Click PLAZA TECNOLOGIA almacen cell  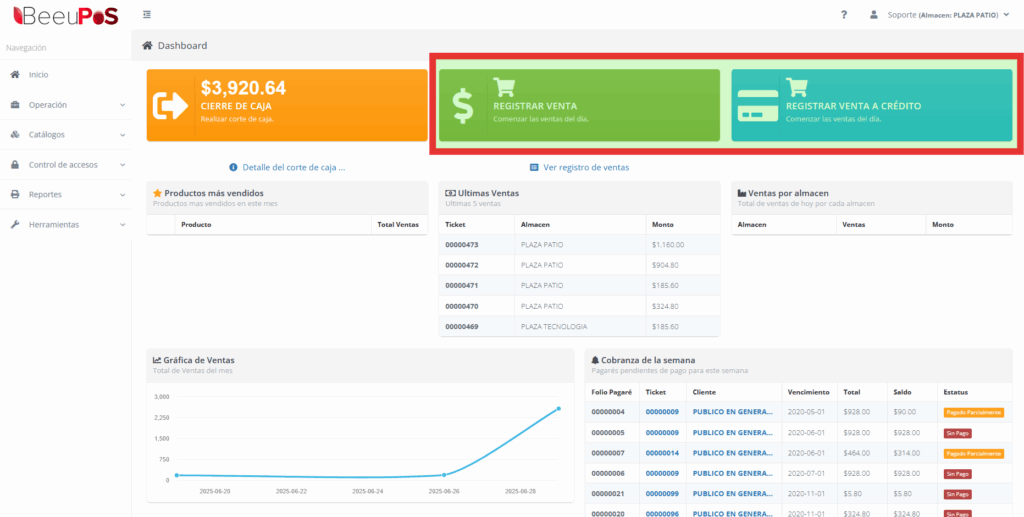tap(554, 326)
